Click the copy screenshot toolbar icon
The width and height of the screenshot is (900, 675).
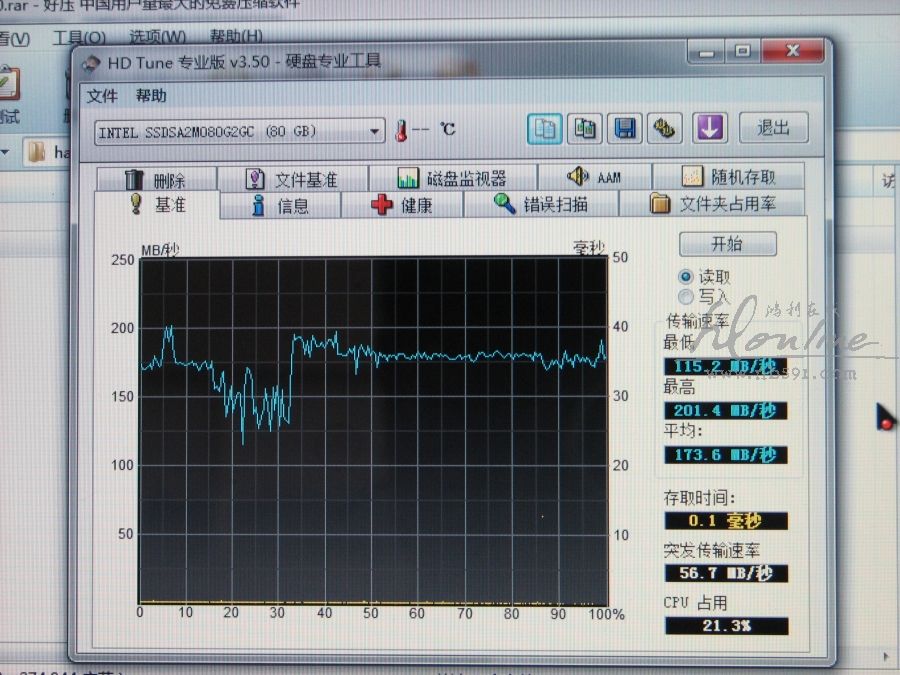pyautogui.click(x=584, y=128)
